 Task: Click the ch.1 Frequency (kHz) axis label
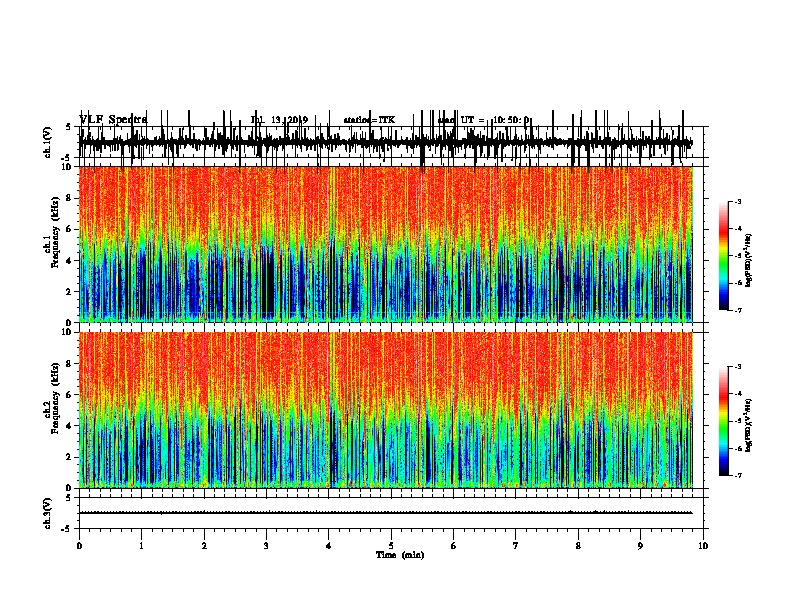(51, 232)
